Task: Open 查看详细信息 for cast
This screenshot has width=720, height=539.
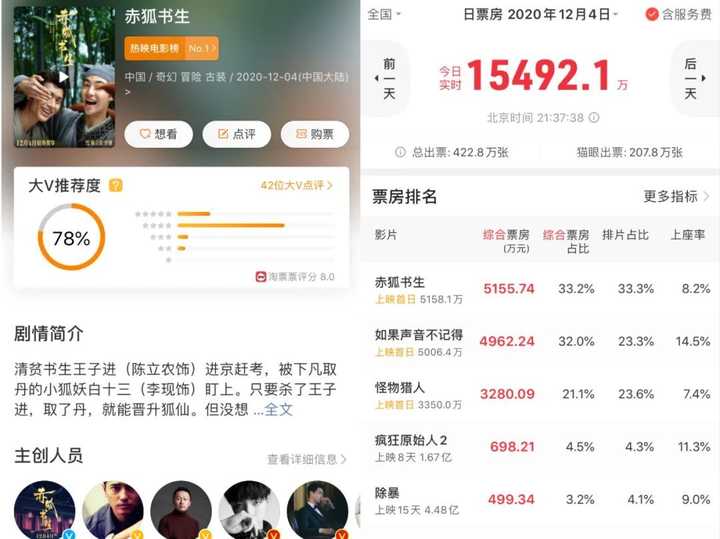Action: click(307, 459)
